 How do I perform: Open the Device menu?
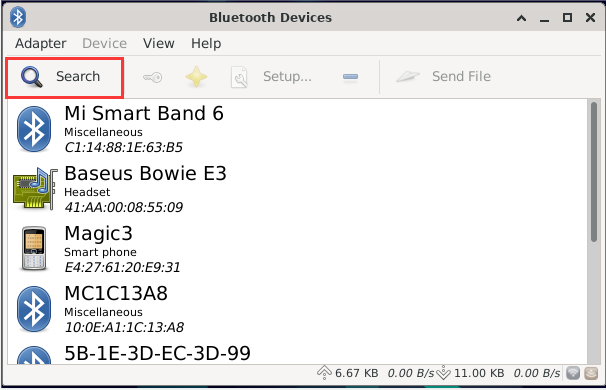point(104,43)
